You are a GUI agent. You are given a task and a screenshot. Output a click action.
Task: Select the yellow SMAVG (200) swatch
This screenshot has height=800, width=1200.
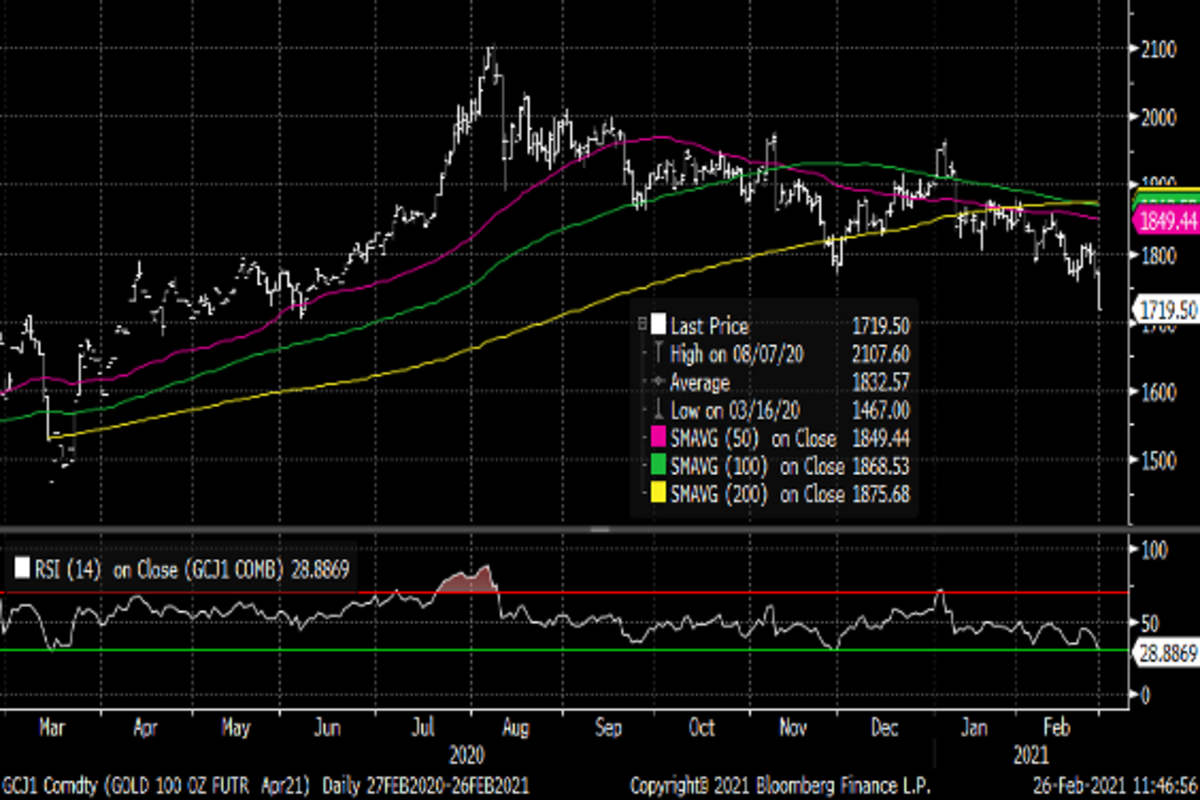(x=658, y=494)
